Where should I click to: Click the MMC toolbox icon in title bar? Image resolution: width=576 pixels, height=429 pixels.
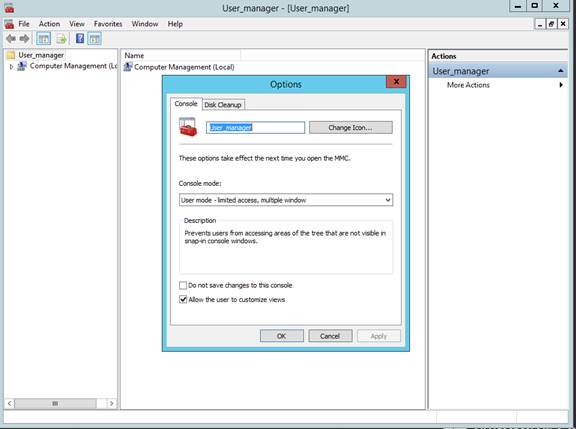click(10, 8)
